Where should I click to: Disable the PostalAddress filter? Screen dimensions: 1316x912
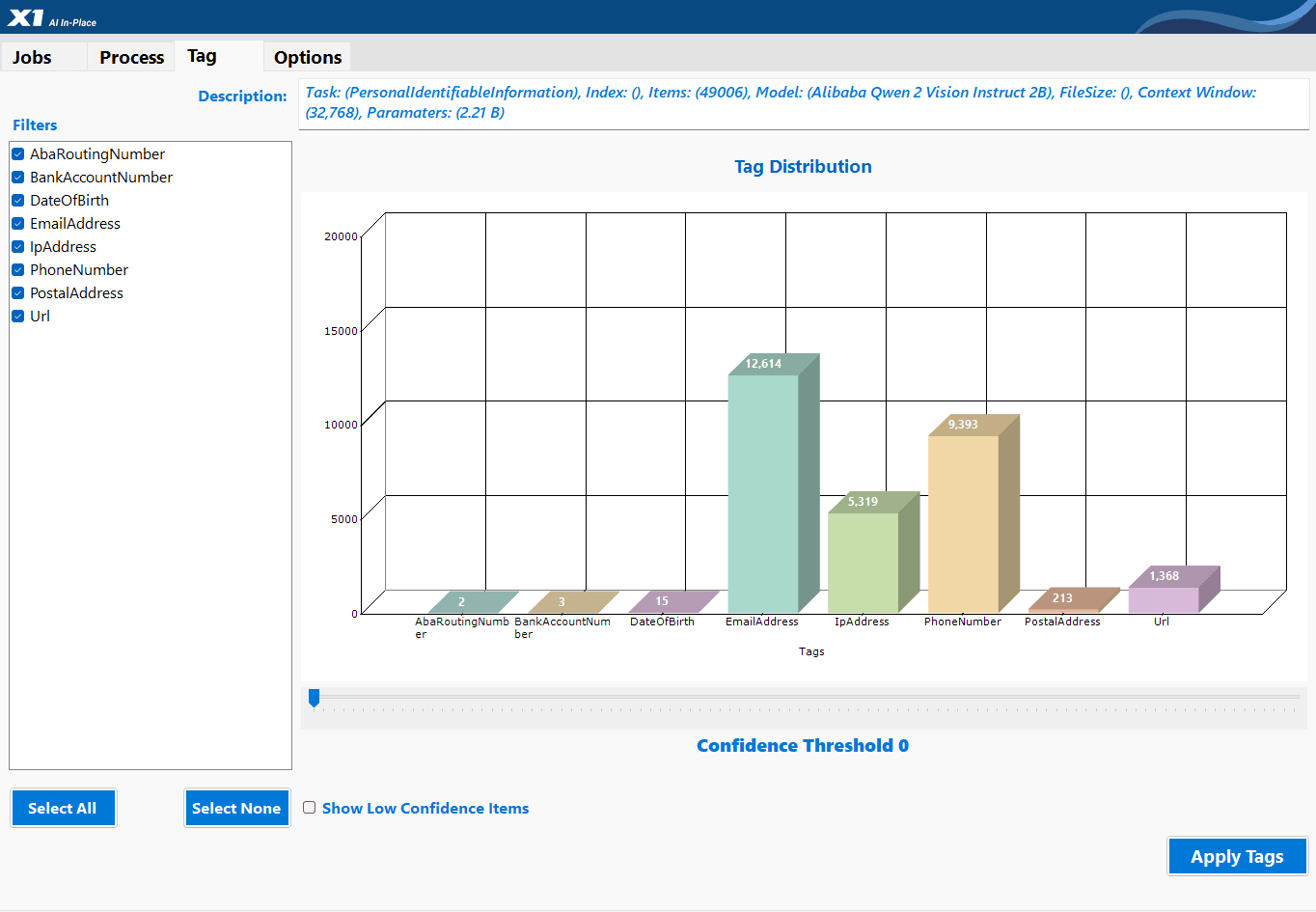(x=17, y=293)
